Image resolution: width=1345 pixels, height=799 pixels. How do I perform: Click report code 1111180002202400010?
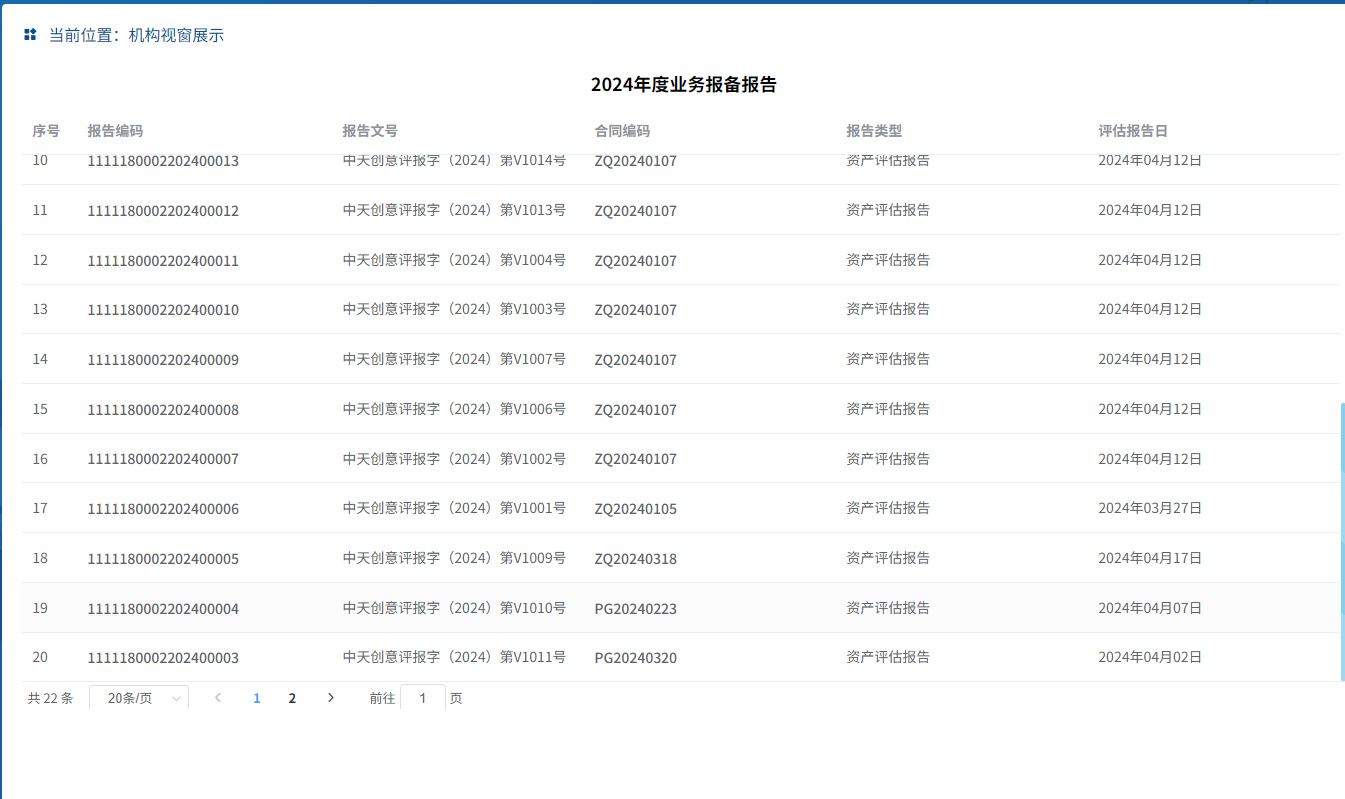163,310
